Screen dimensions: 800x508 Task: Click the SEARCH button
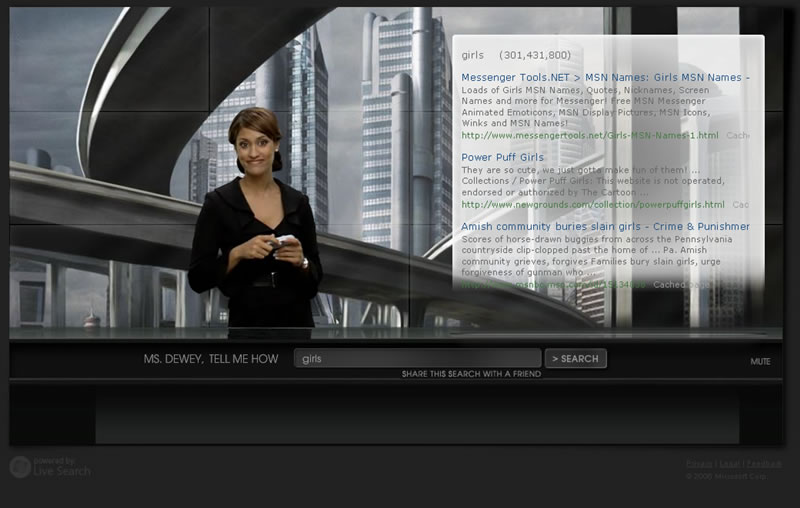pos(576,359)
